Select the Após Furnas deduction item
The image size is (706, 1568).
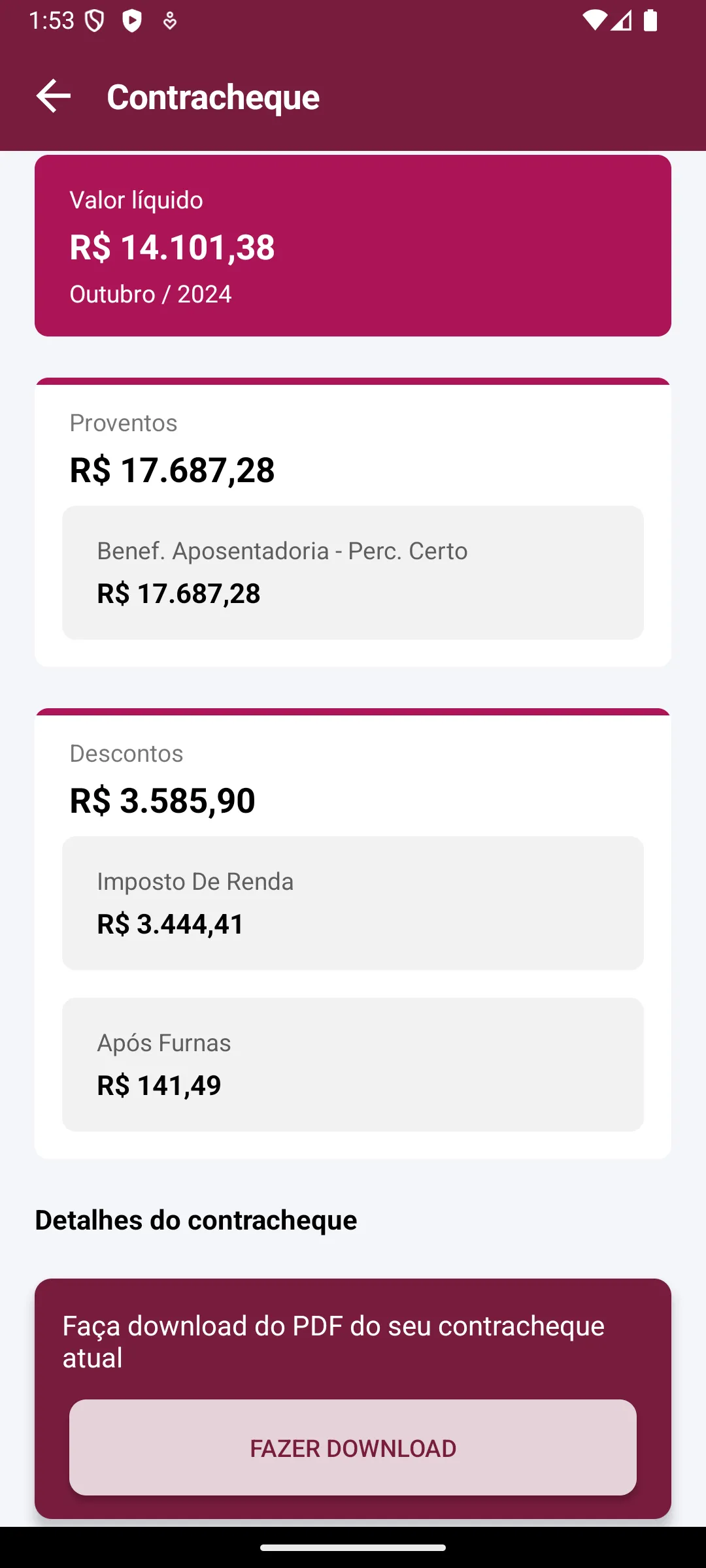point(353,1064)
